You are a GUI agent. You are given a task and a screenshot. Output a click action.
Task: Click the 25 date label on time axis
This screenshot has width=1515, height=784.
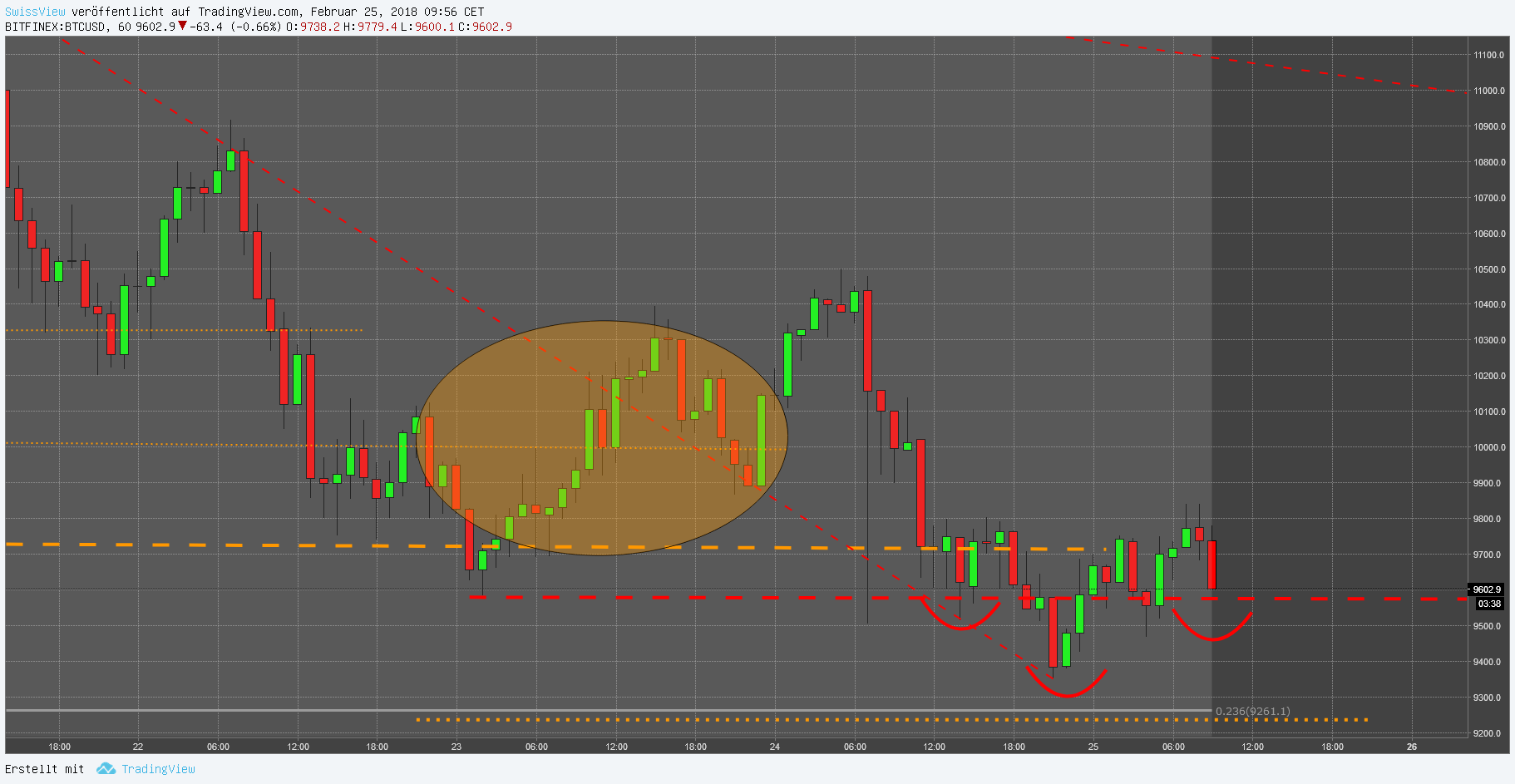[1093, 747]
